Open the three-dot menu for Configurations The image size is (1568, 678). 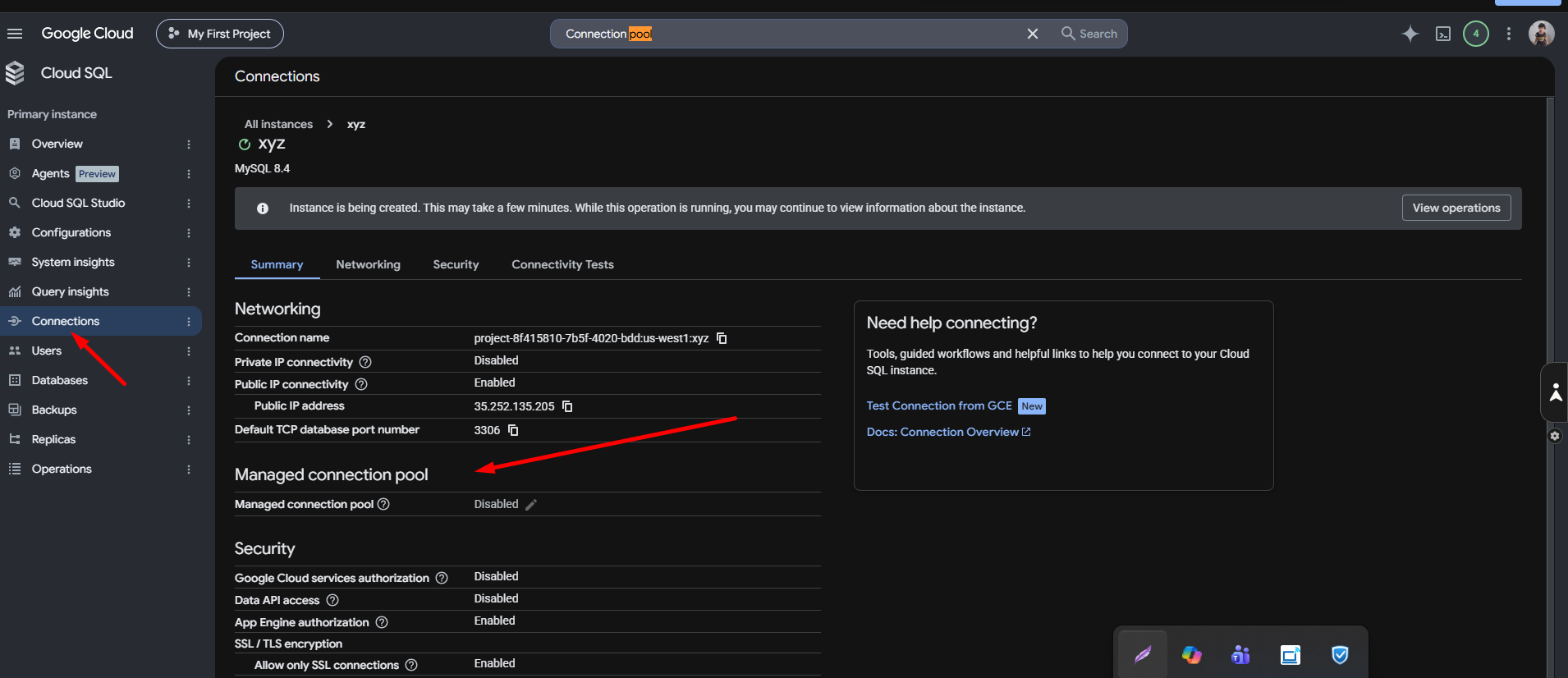189,233
